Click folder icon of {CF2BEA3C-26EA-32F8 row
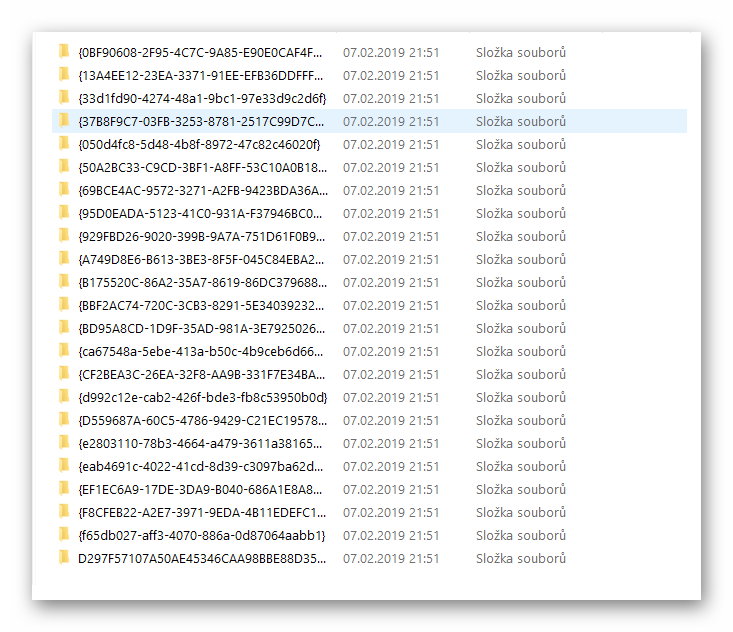Screen dimensions: 733x632 tap(64, 373)
